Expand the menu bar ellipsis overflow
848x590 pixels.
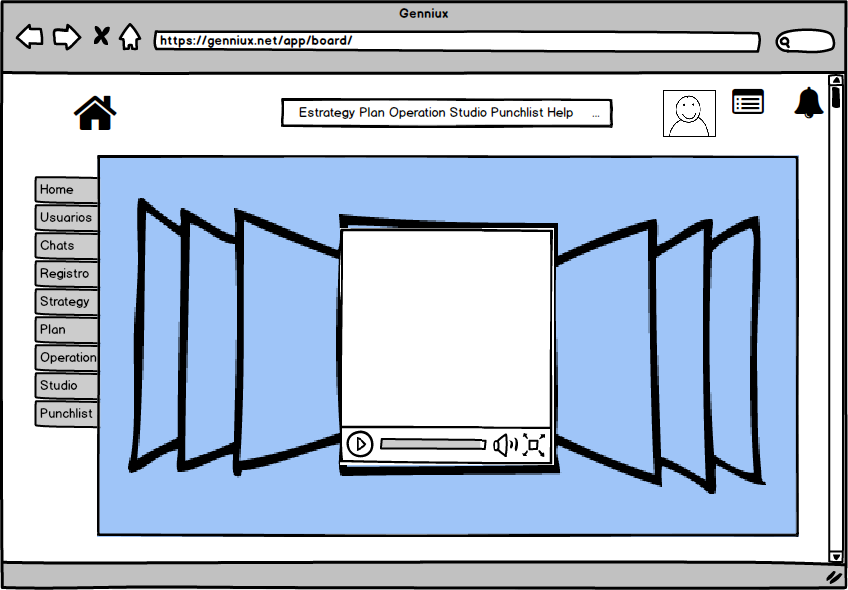click(x=596, y=115)
